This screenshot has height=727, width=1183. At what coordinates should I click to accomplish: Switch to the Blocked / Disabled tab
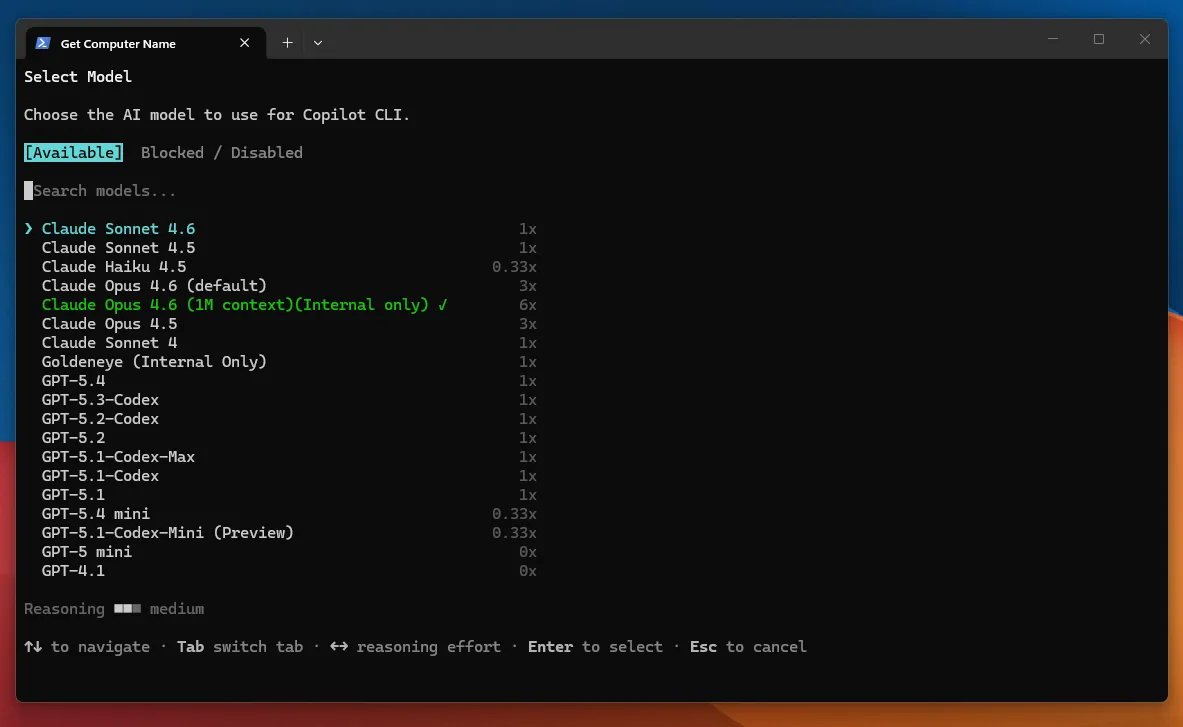point(221,153)
